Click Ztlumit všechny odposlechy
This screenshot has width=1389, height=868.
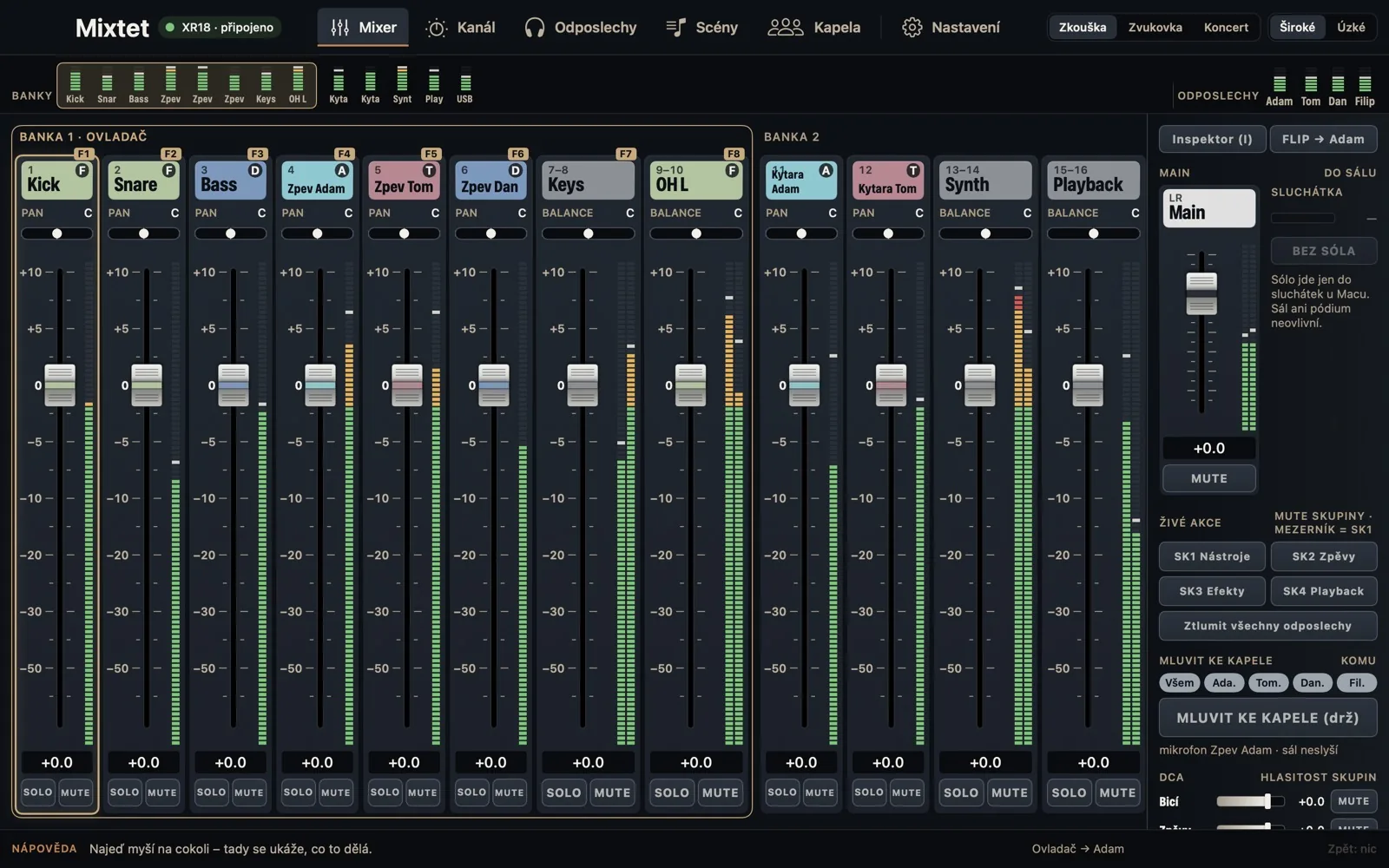point(1267,626)
